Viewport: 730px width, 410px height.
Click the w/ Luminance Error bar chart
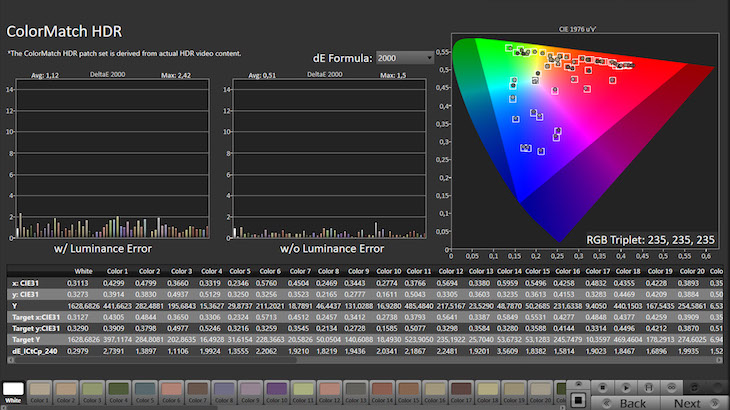click(110, 160)
